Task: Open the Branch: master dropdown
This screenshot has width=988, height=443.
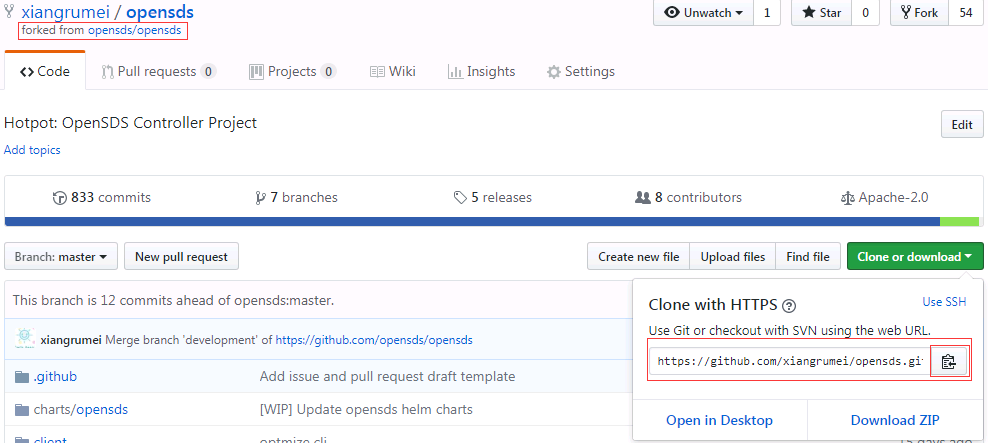Action: (60, 256)
